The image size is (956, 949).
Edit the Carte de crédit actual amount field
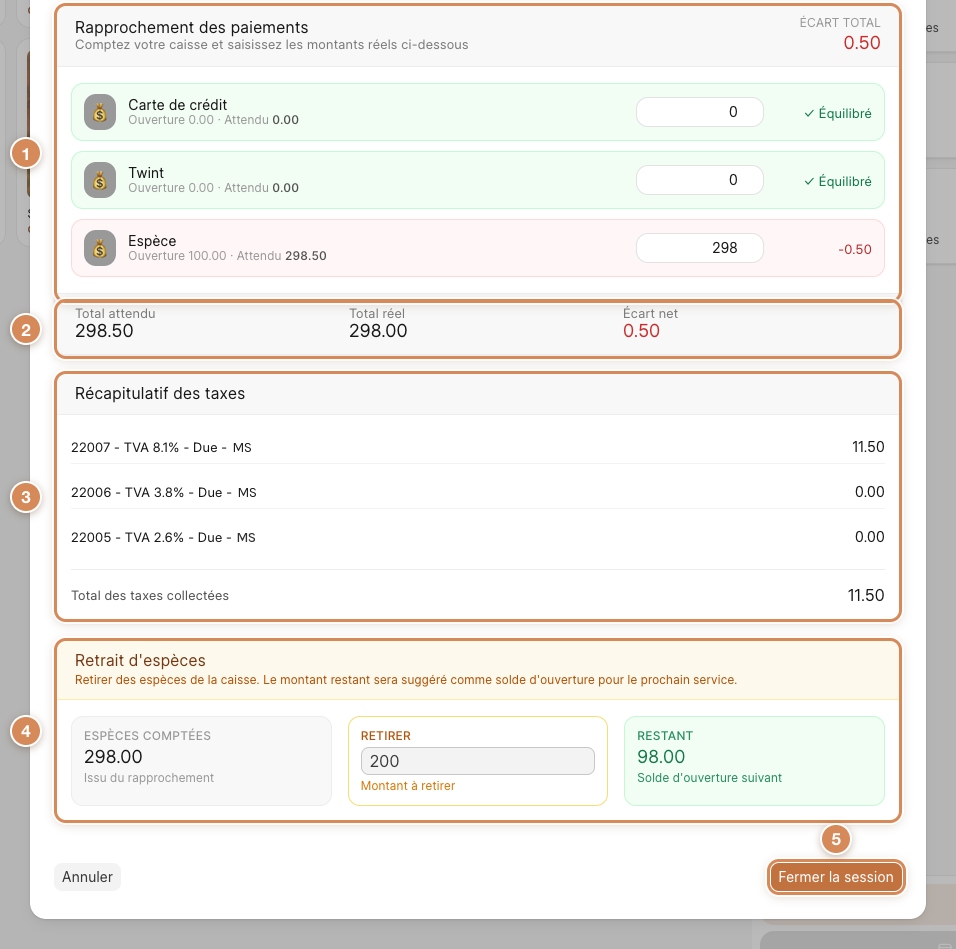click(699, 112)
